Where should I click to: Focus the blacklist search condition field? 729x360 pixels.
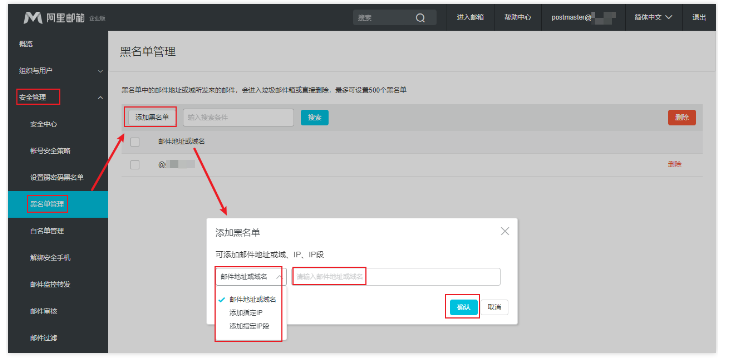pyautogui.click(x=239, y=118)
